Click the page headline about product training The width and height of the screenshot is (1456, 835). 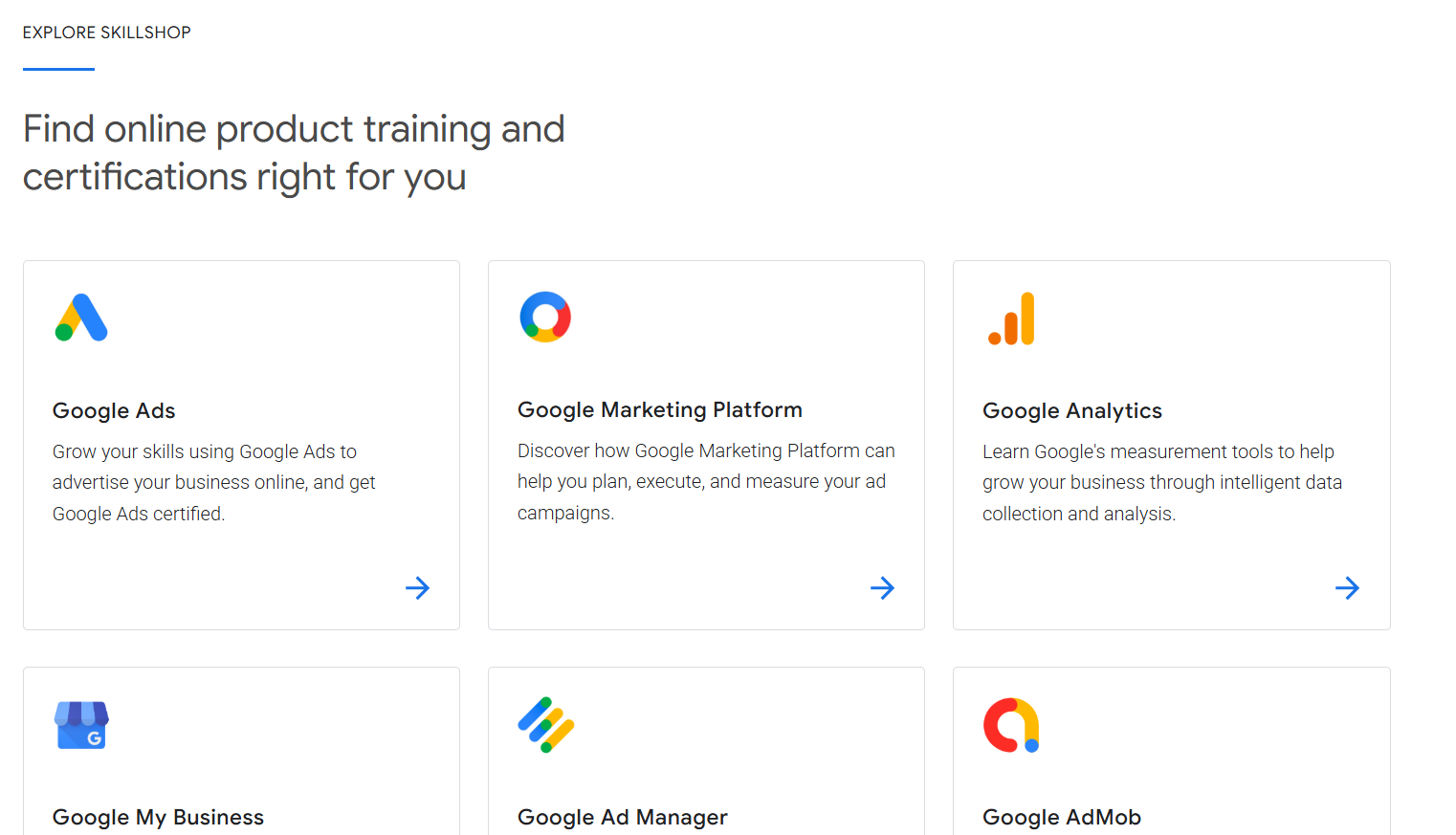pos(294,152)
